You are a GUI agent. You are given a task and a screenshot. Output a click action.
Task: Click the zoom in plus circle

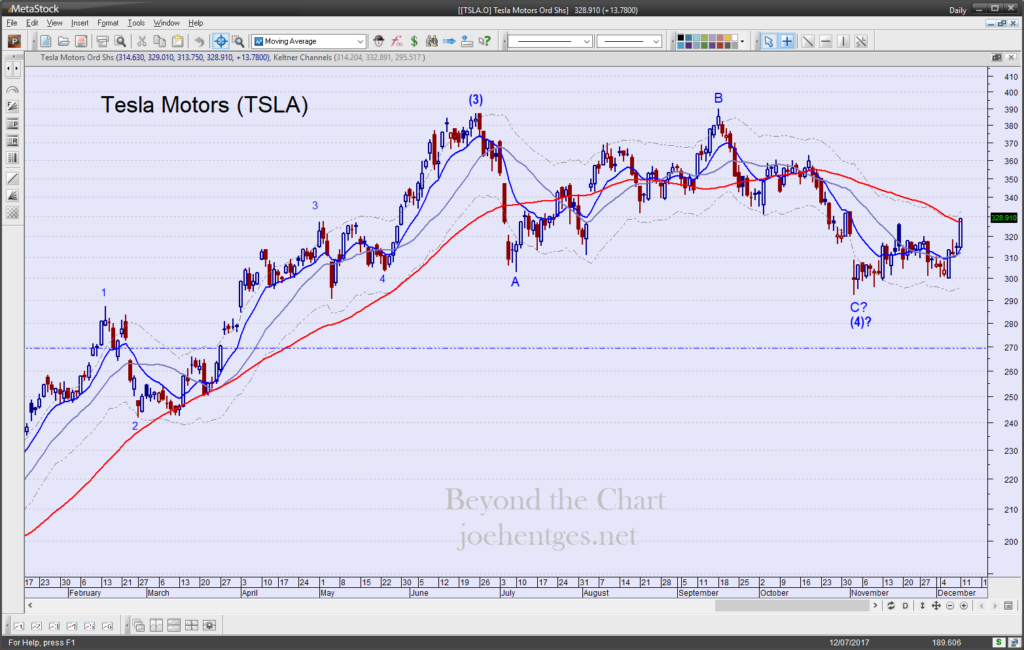click(964, 606)
